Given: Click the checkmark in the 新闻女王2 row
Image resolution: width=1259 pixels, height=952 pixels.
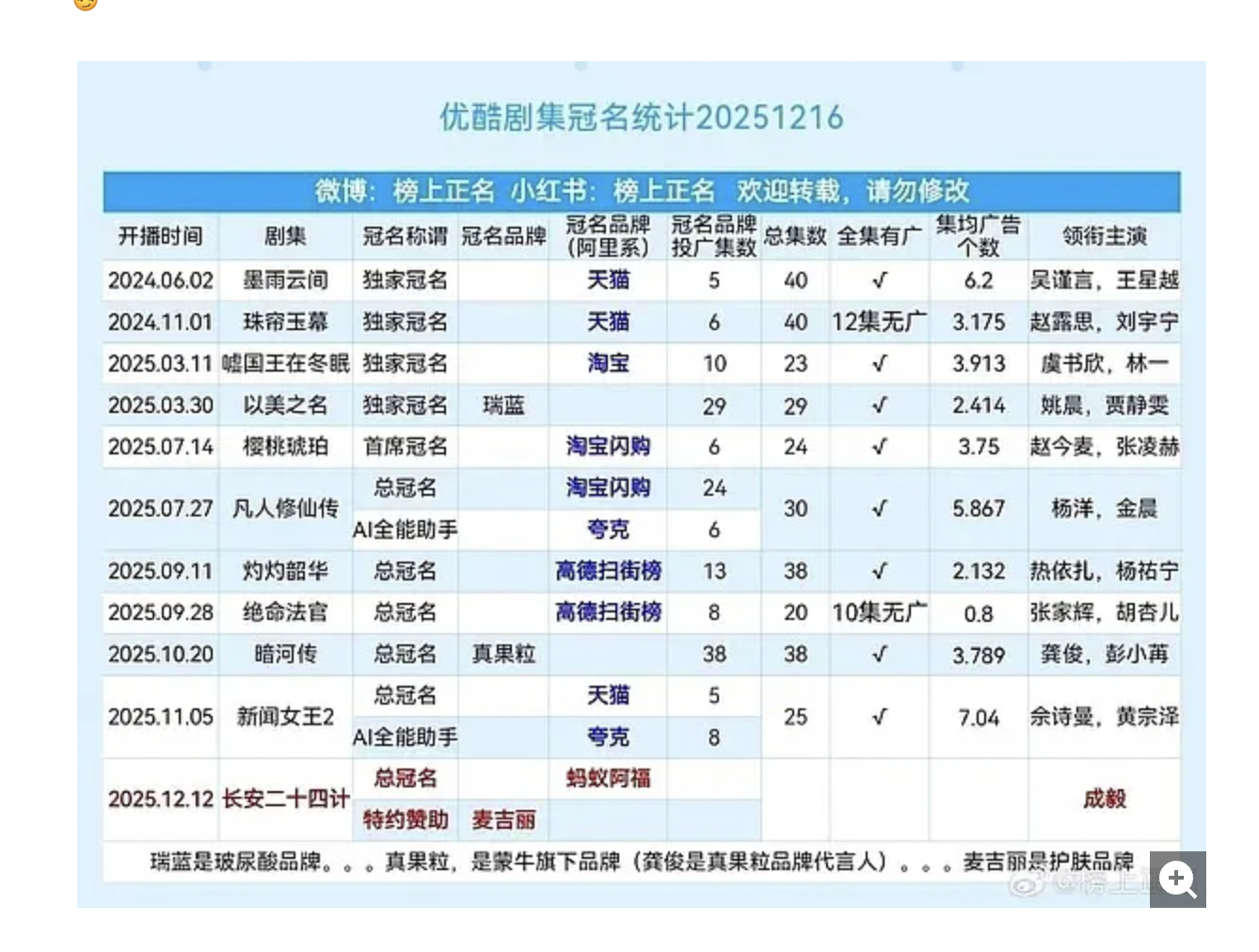Looking at the screenshot, I should pyautogui.click(x=879, y=717).
